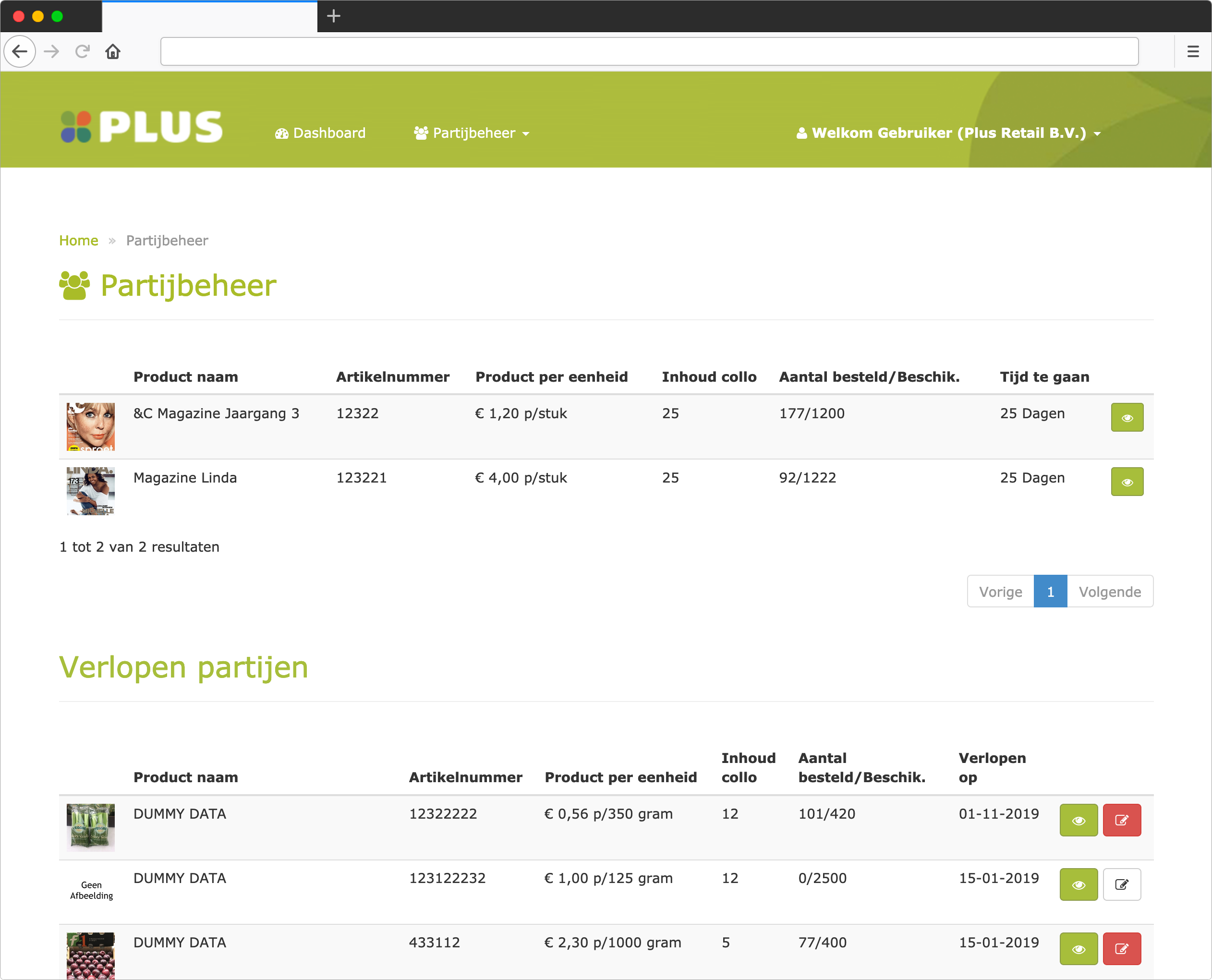The image size is (1212, 980).
Task: Click article number 123221
Action: (361, 478)
